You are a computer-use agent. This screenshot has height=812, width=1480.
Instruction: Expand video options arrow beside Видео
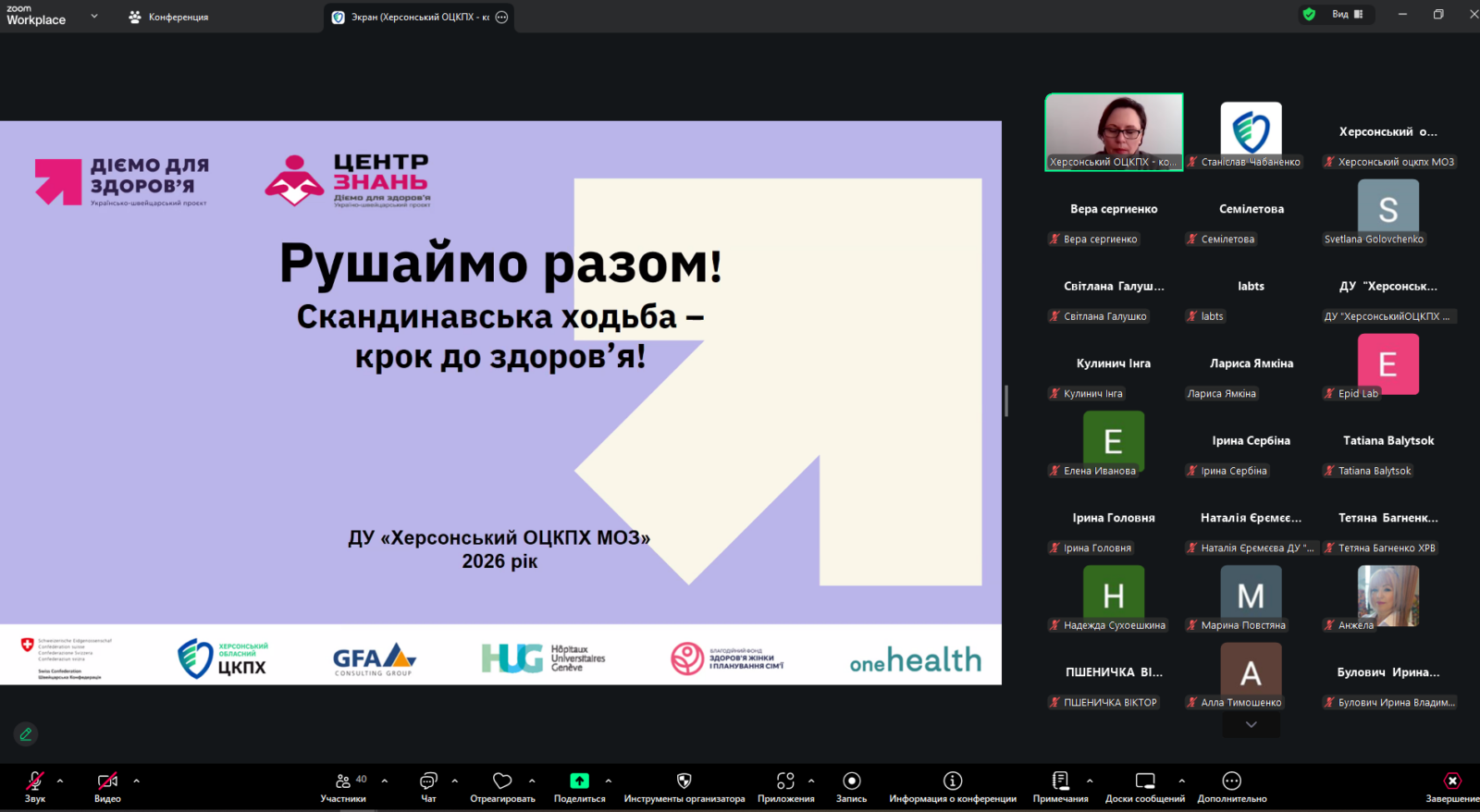pyautogui.click(x=136, y=781)
